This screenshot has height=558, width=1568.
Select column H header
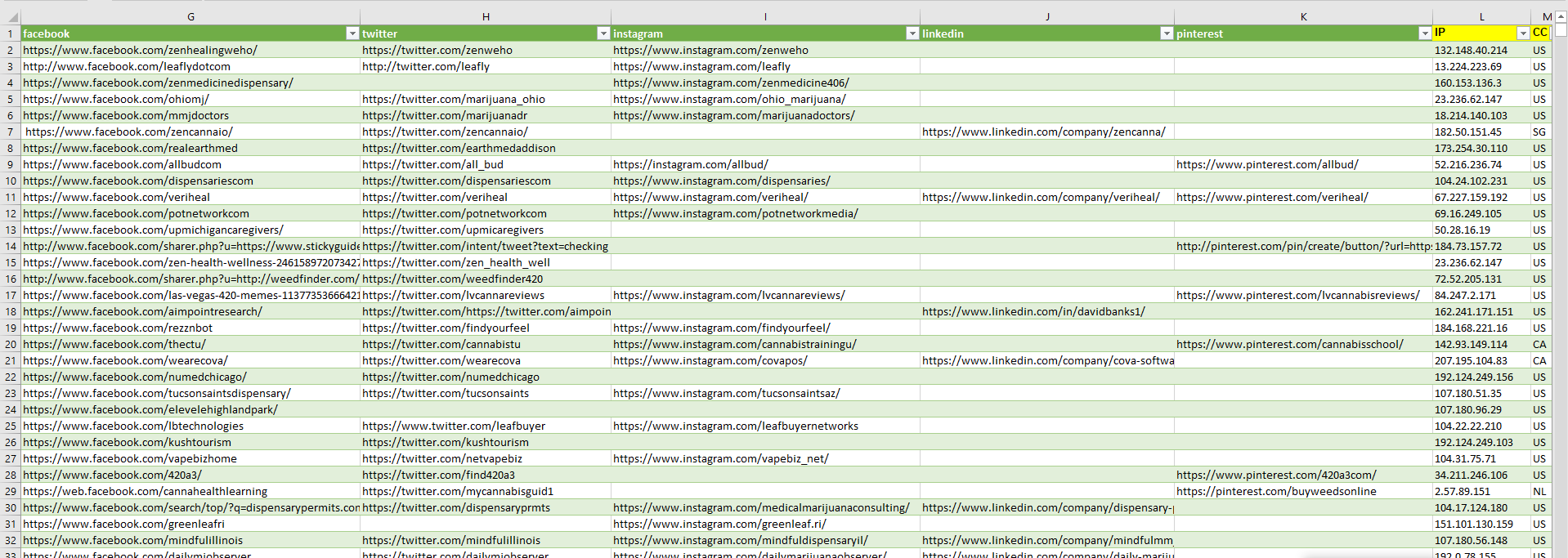click(486, 16)
